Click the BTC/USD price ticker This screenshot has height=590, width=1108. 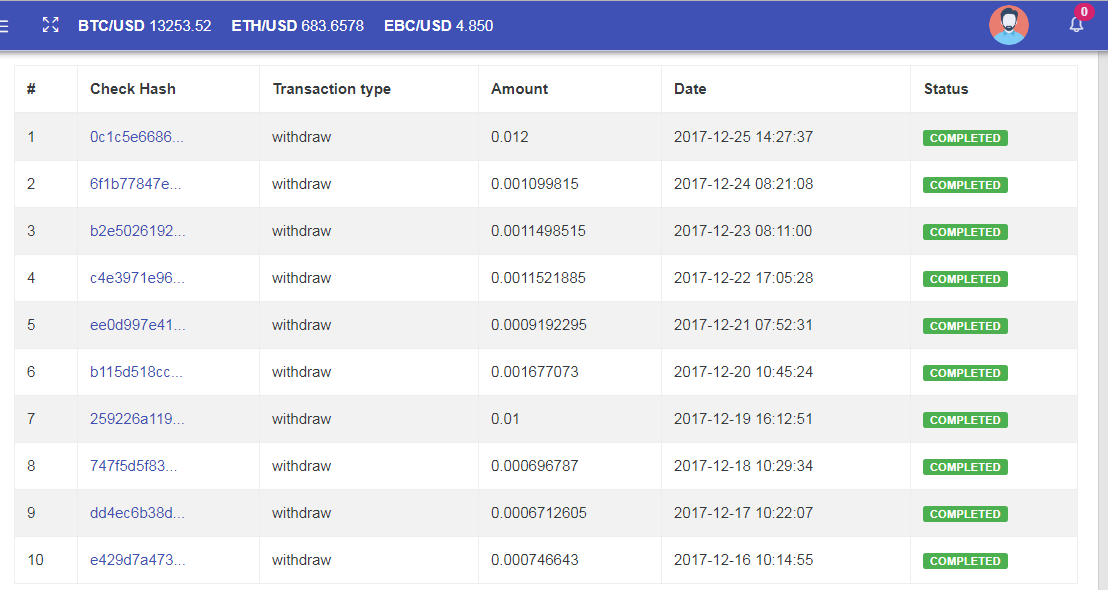145,26
